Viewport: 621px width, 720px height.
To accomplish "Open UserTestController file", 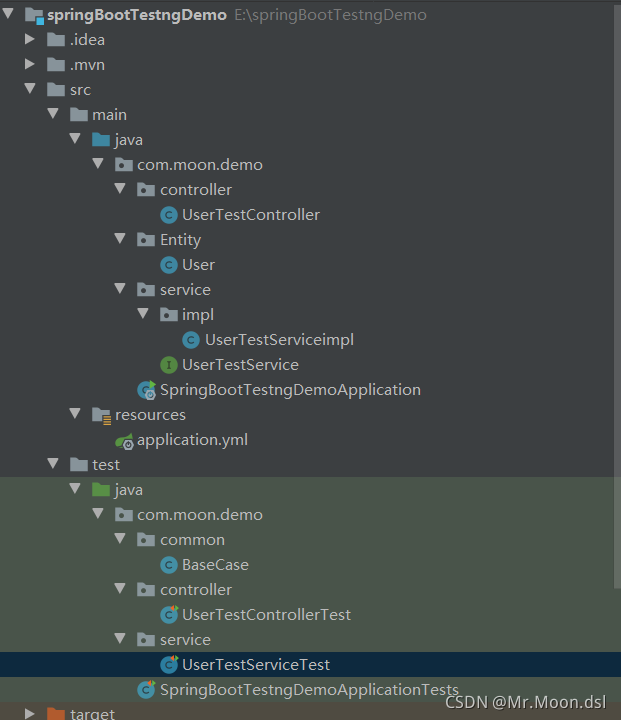I will (251, 215).
